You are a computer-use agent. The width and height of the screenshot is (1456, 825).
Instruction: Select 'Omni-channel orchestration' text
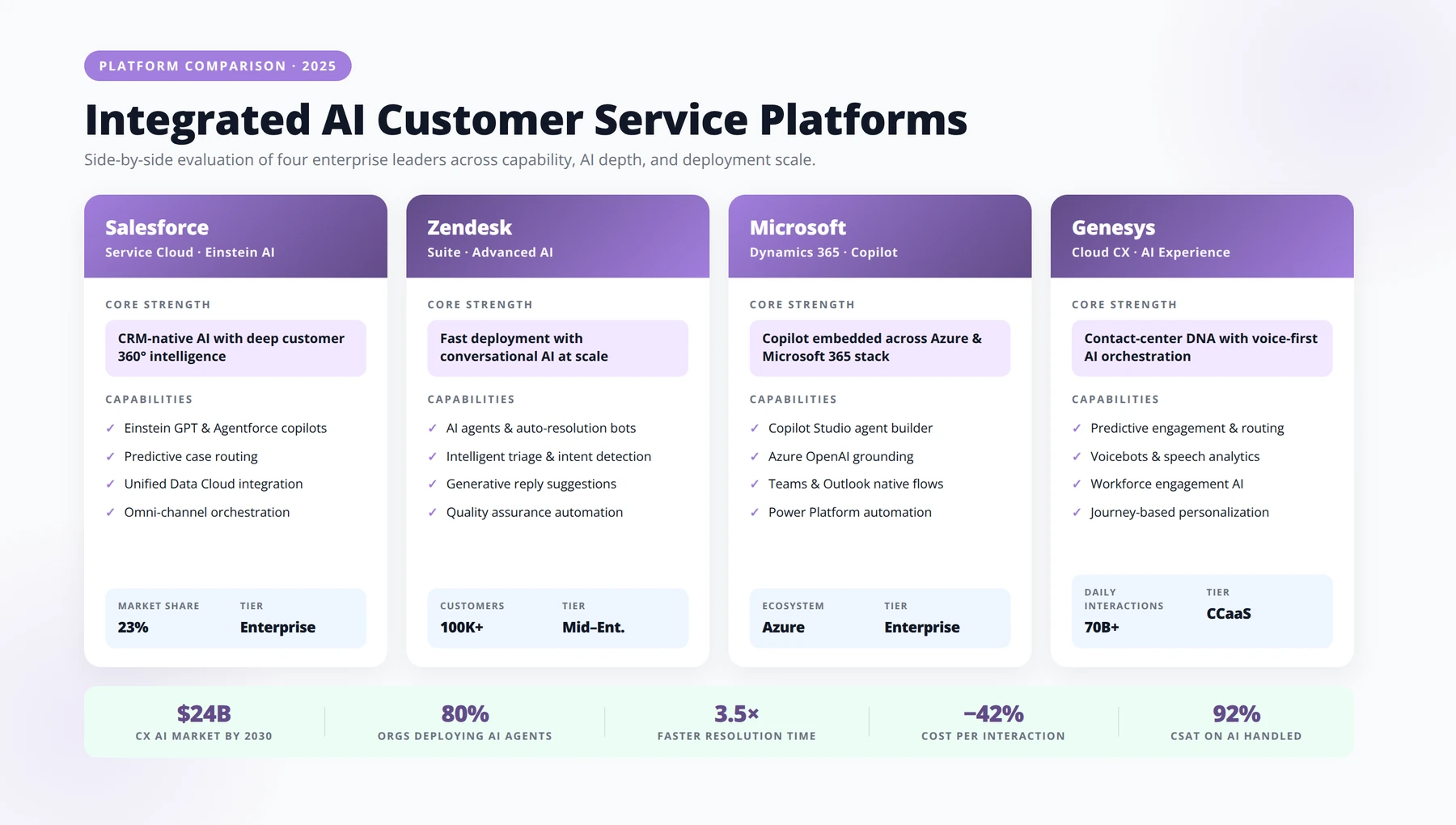[x=207, y=512]
